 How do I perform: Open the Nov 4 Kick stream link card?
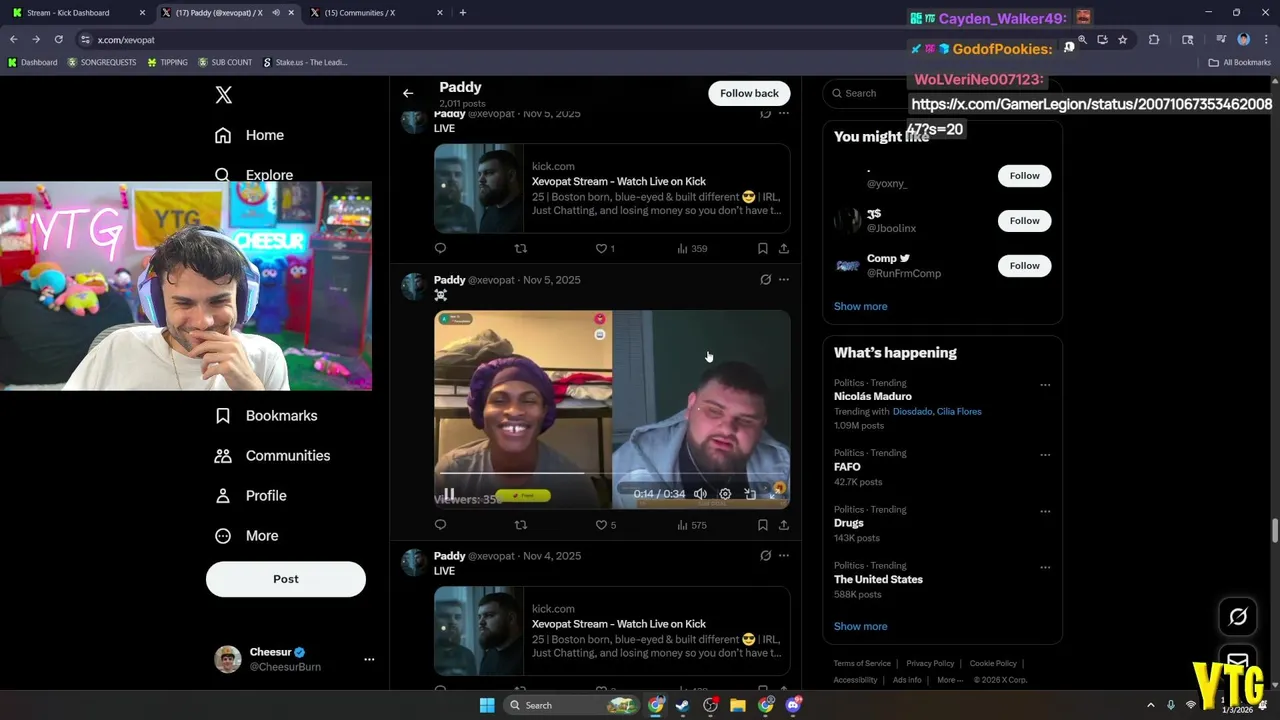[x=612, y=631]
